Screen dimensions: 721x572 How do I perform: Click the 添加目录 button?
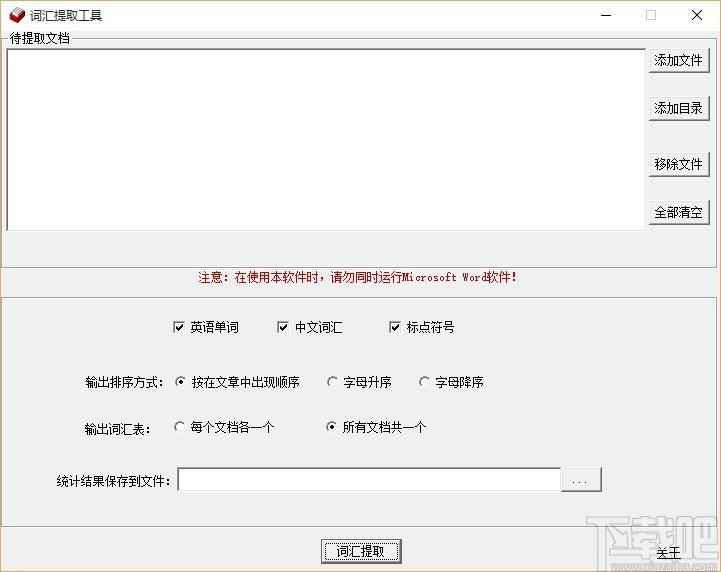679,109
